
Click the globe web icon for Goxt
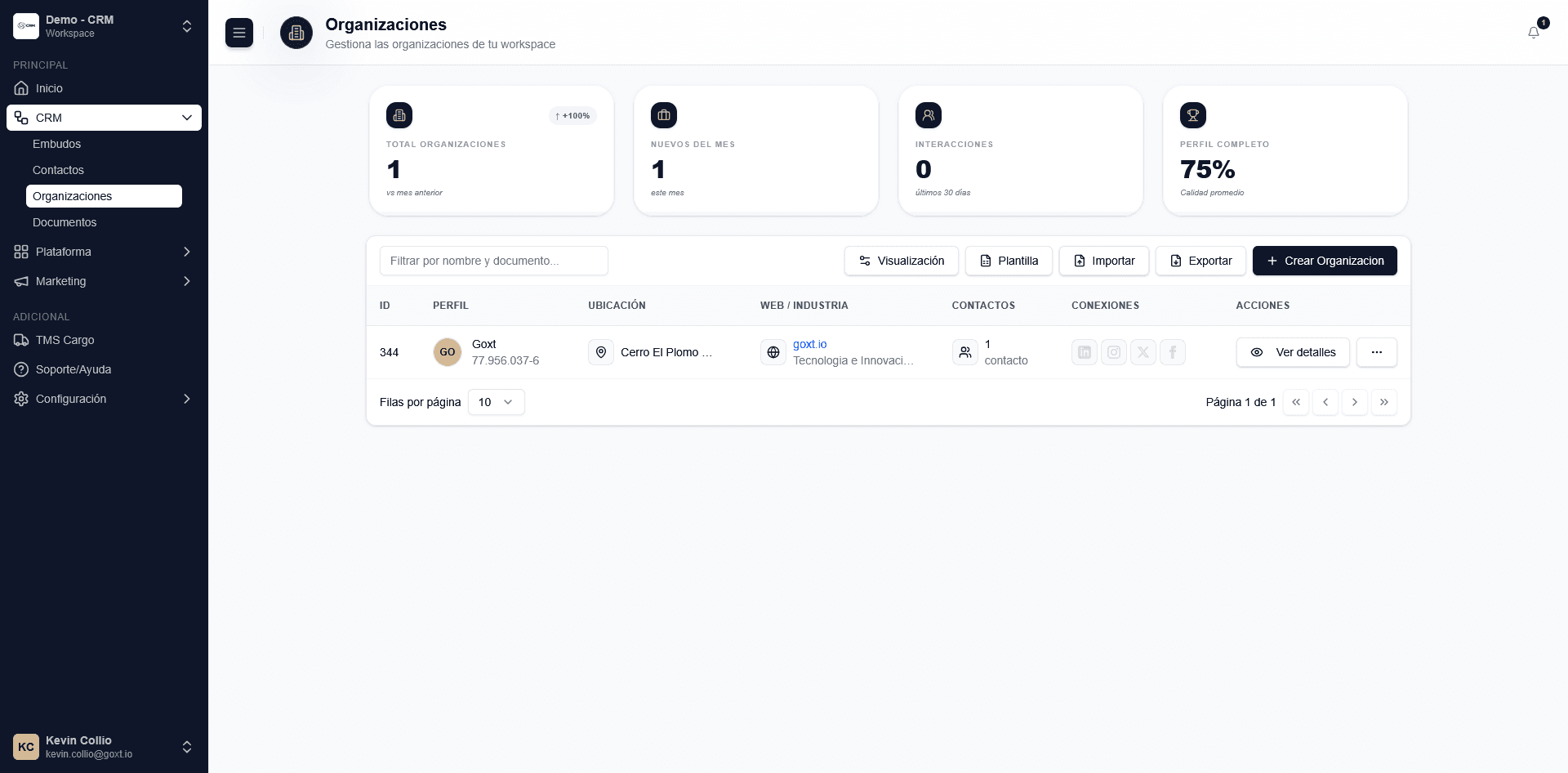pos(773,352)
